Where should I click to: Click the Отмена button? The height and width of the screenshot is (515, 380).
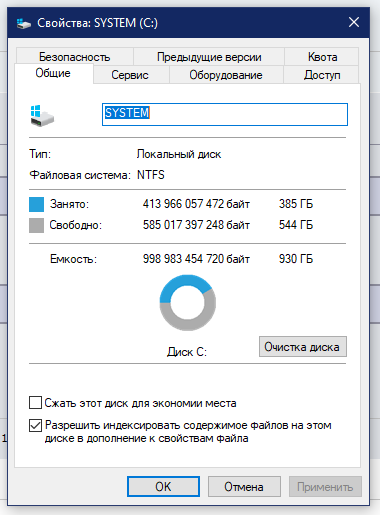(244, 487)
